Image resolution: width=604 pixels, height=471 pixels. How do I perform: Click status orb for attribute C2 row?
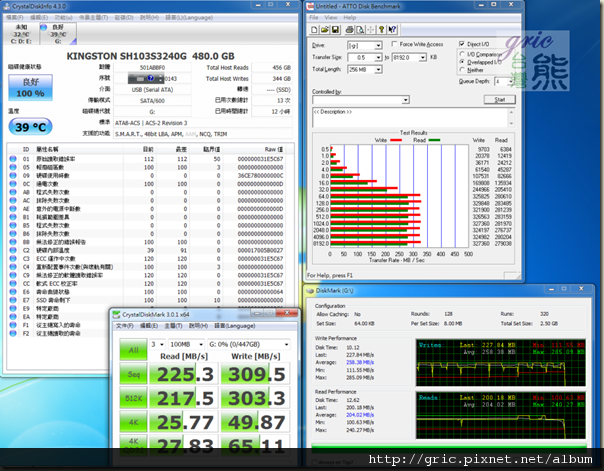pos(13,250)
